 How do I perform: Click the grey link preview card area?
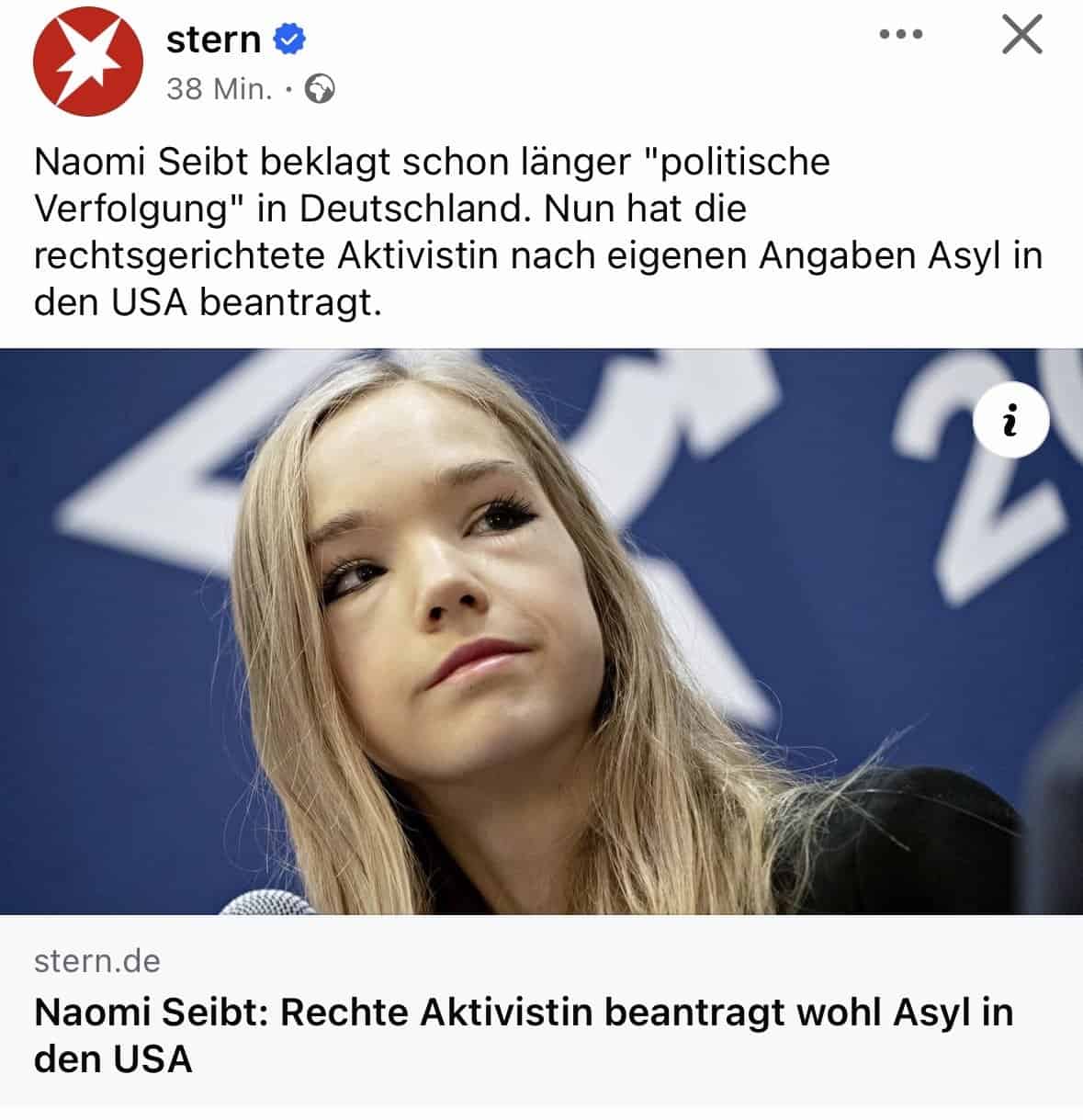pos(541,1011)
